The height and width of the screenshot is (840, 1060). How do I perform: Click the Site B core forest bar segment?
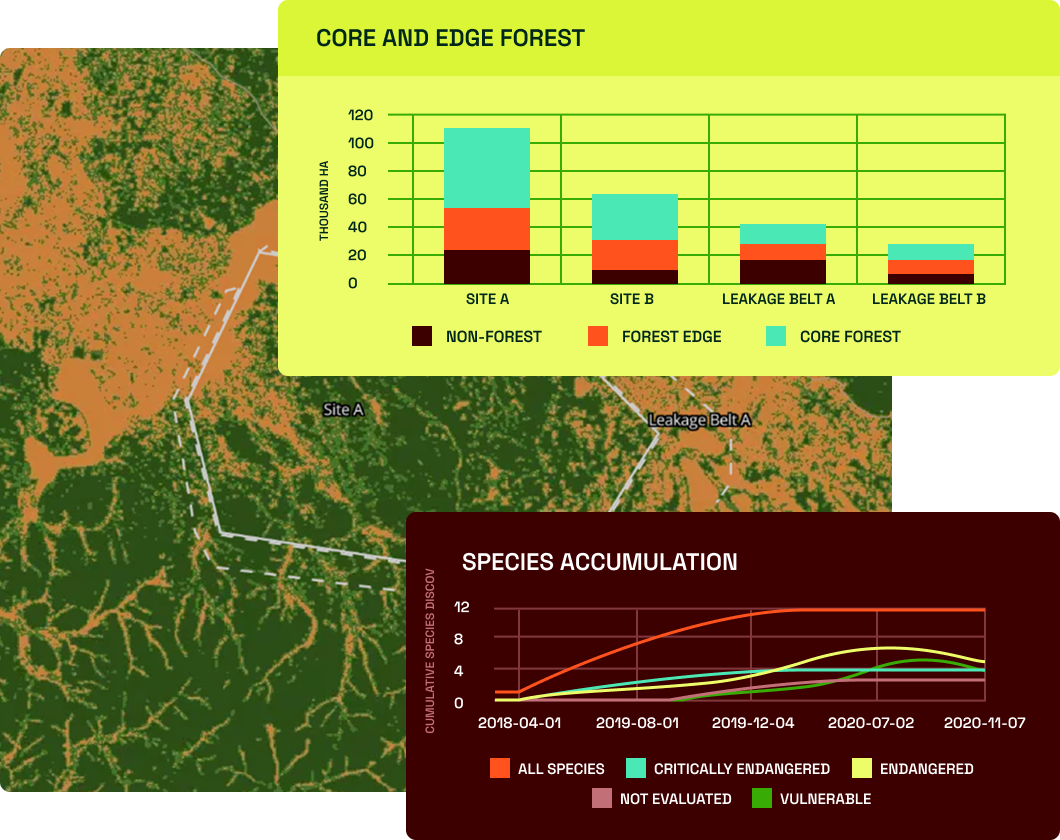point(635,217)
